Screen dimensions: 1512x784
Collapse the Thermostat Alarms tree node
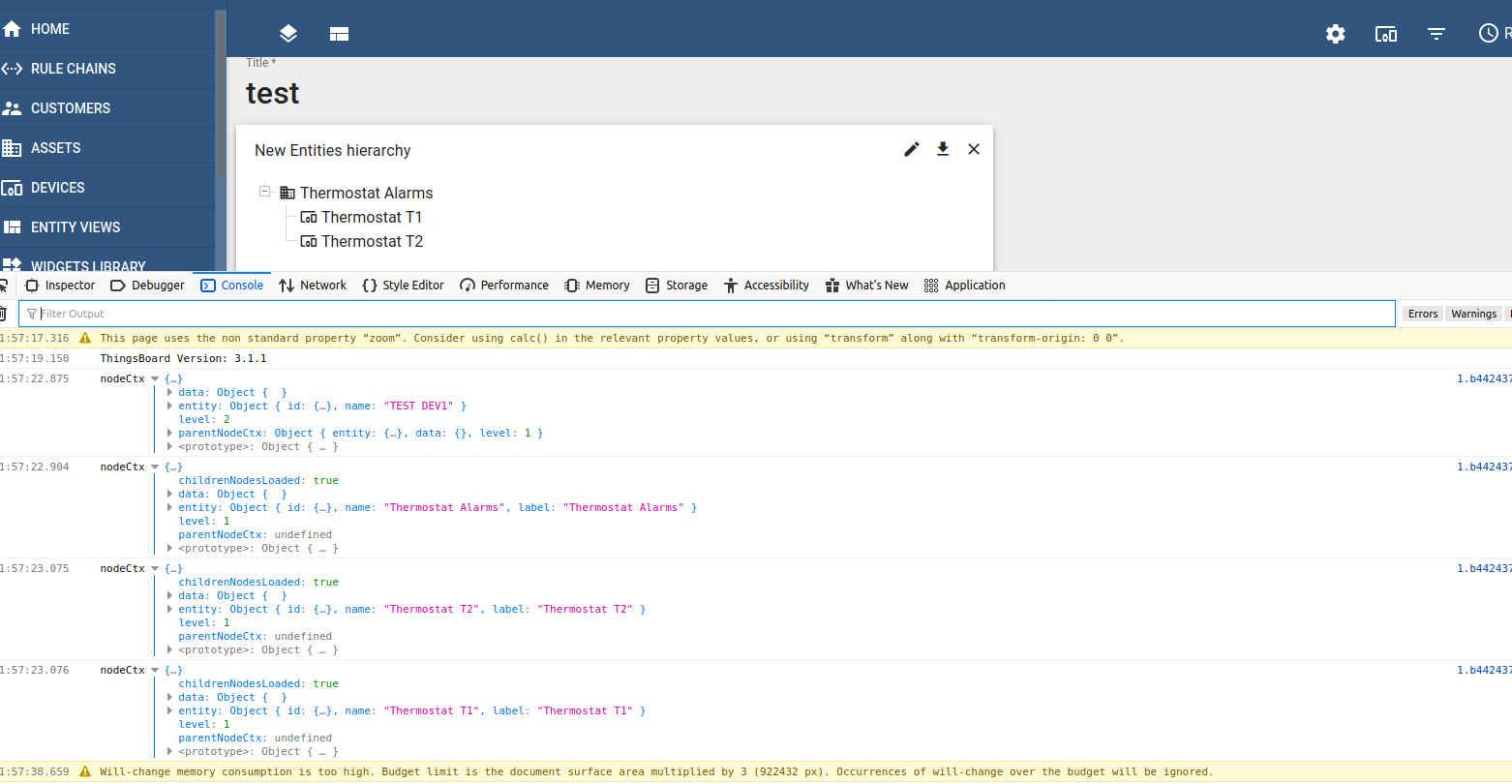point(265,192)
